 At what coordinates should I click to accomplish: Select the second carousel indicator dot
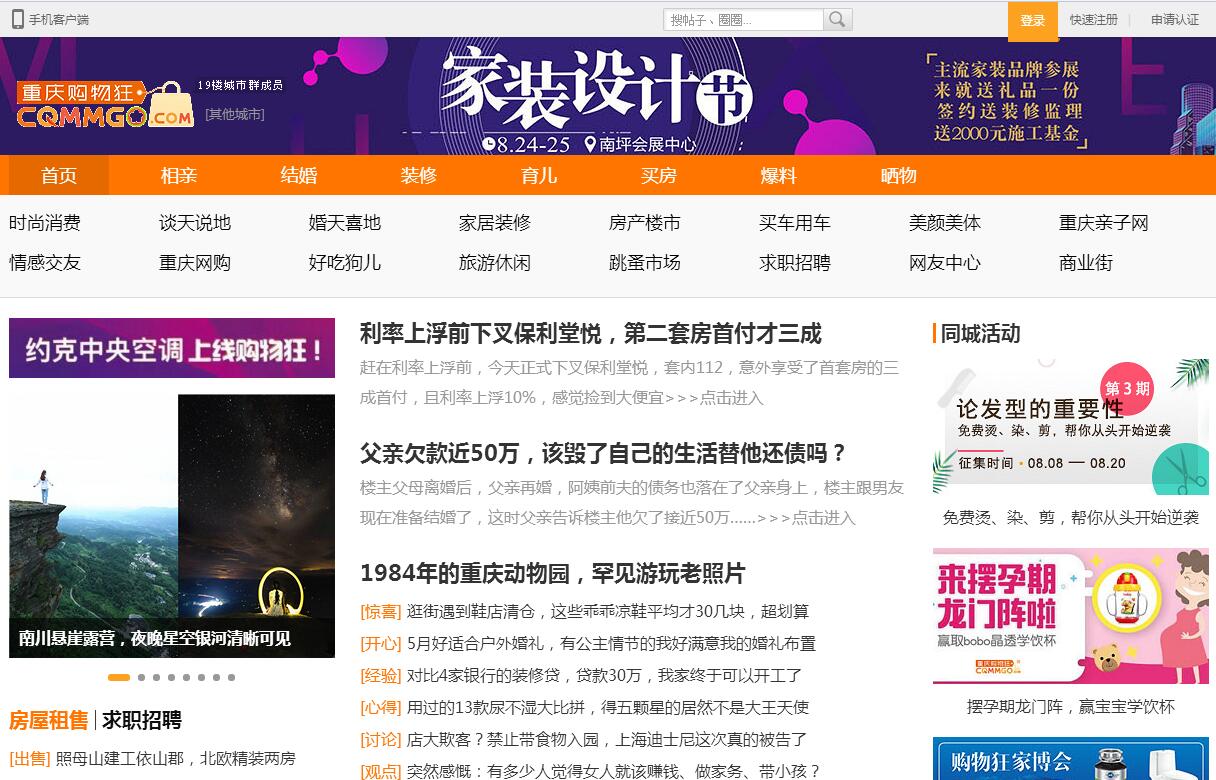[x=141, y=677]
